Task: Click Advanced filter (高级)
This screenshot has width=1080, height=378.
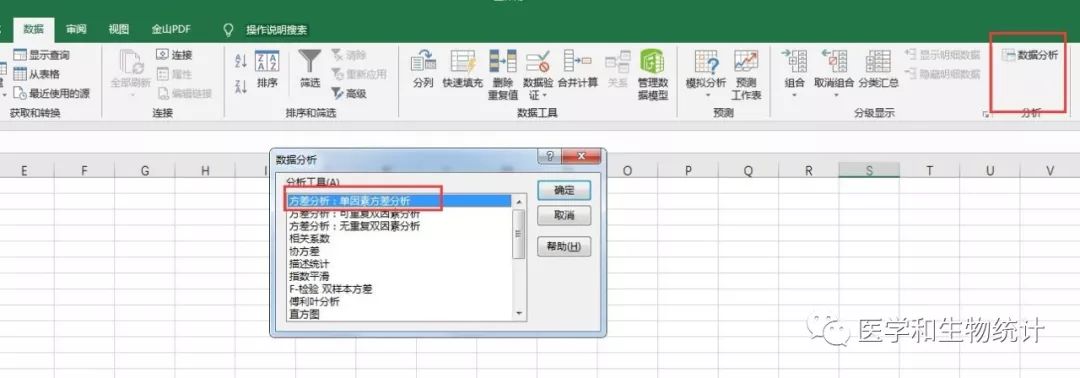Action: pyautogui.click(x=349, y=93)
